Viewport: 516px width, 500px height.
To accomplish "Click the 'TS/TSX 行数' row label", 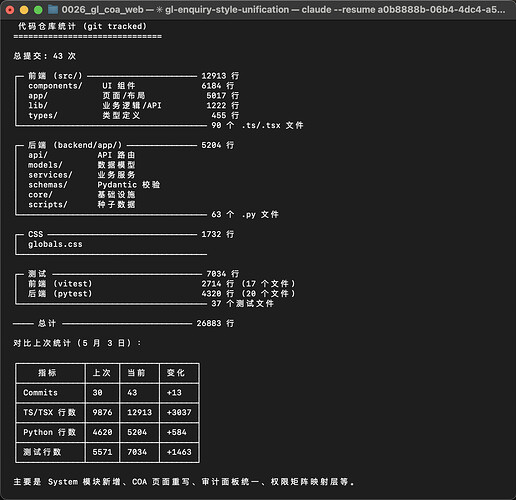I will coord(50,412).
